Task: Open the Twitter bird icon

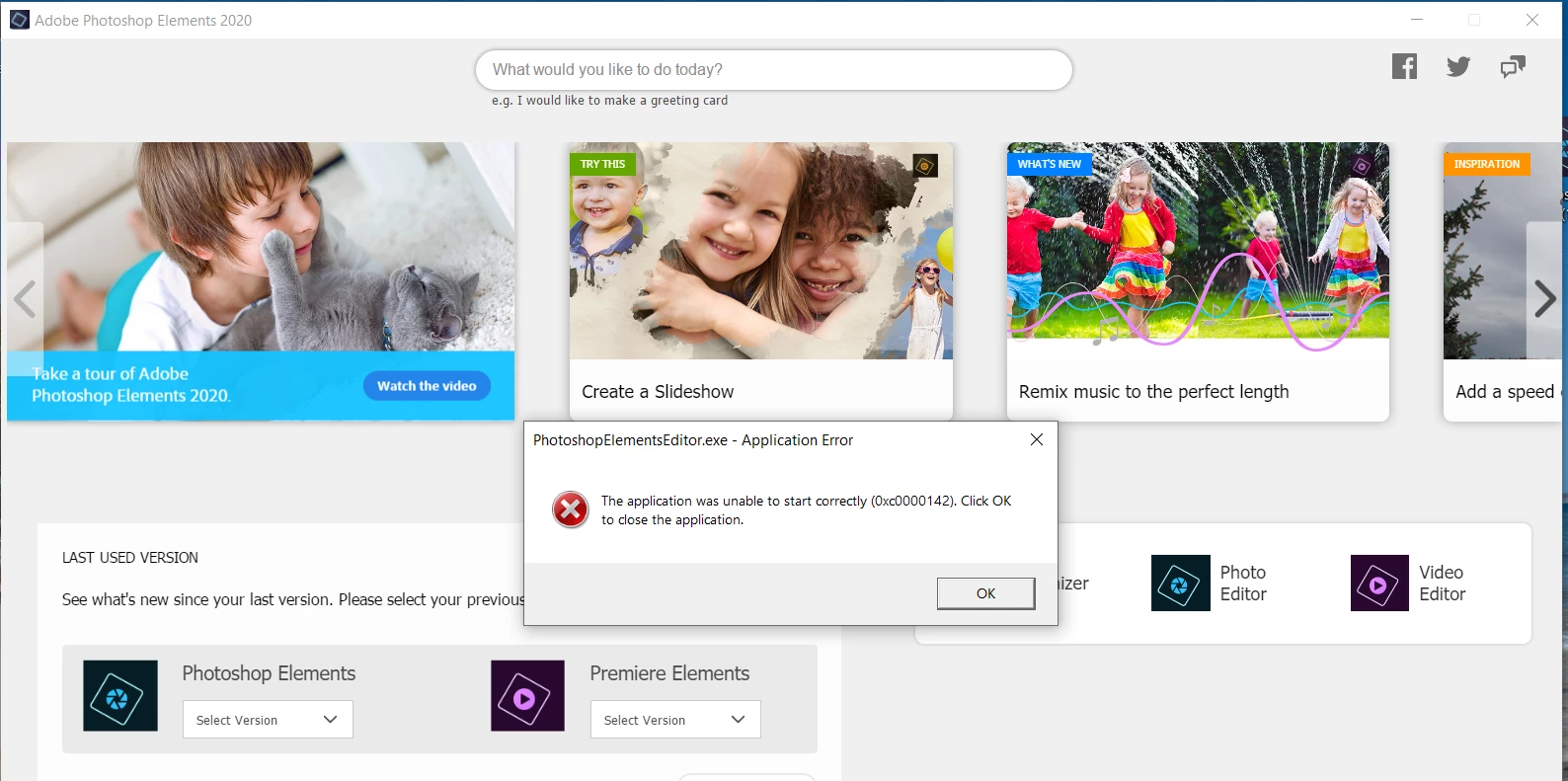Action: [1458, 67]
